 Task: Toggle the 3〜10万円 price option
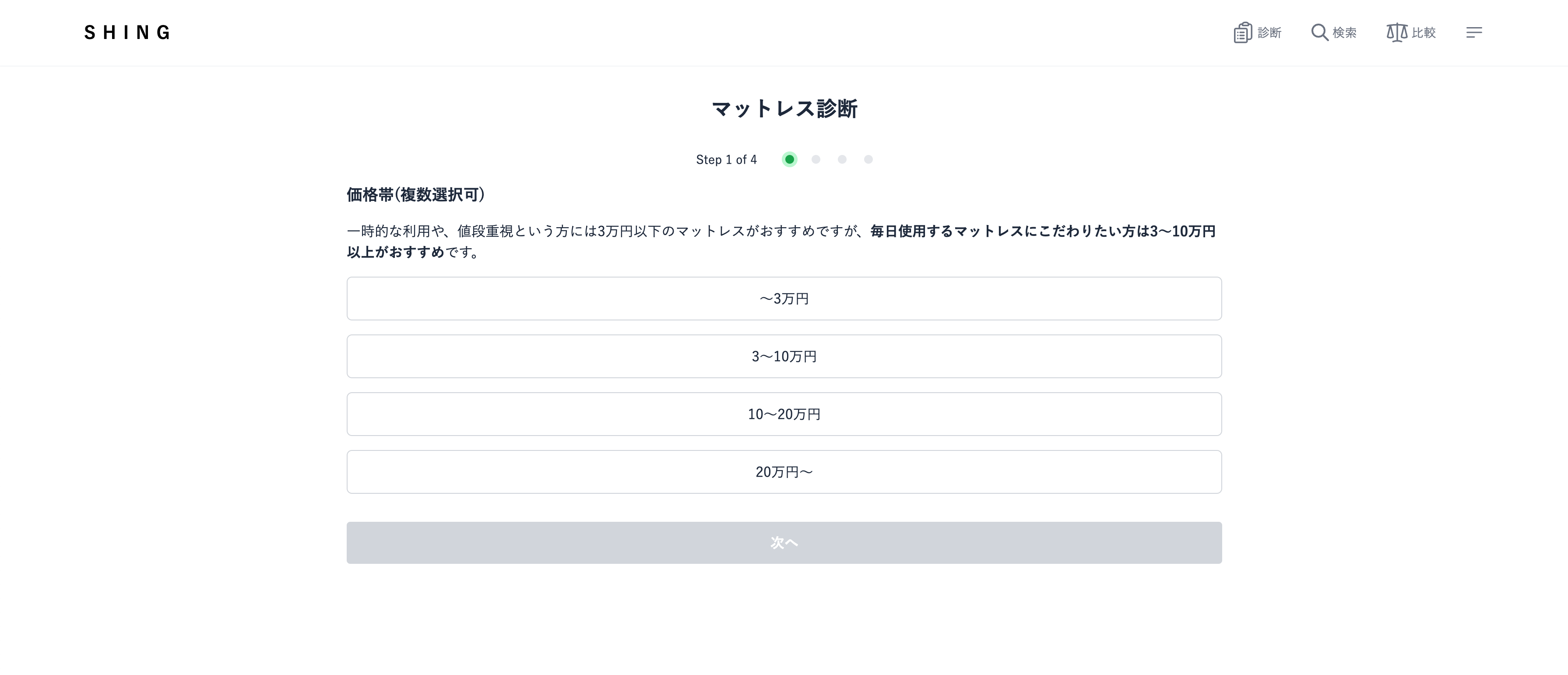[x=784, y=357]
